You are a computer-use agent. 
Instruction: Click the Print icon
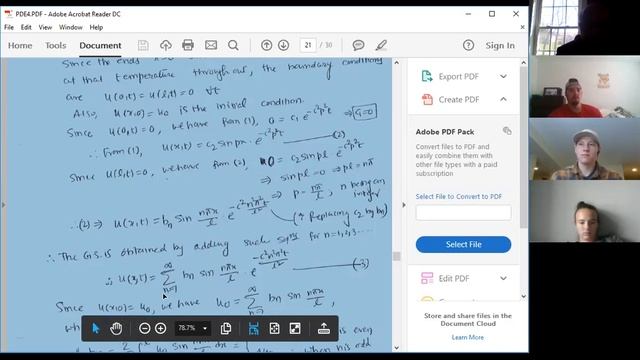coord(188,45)
